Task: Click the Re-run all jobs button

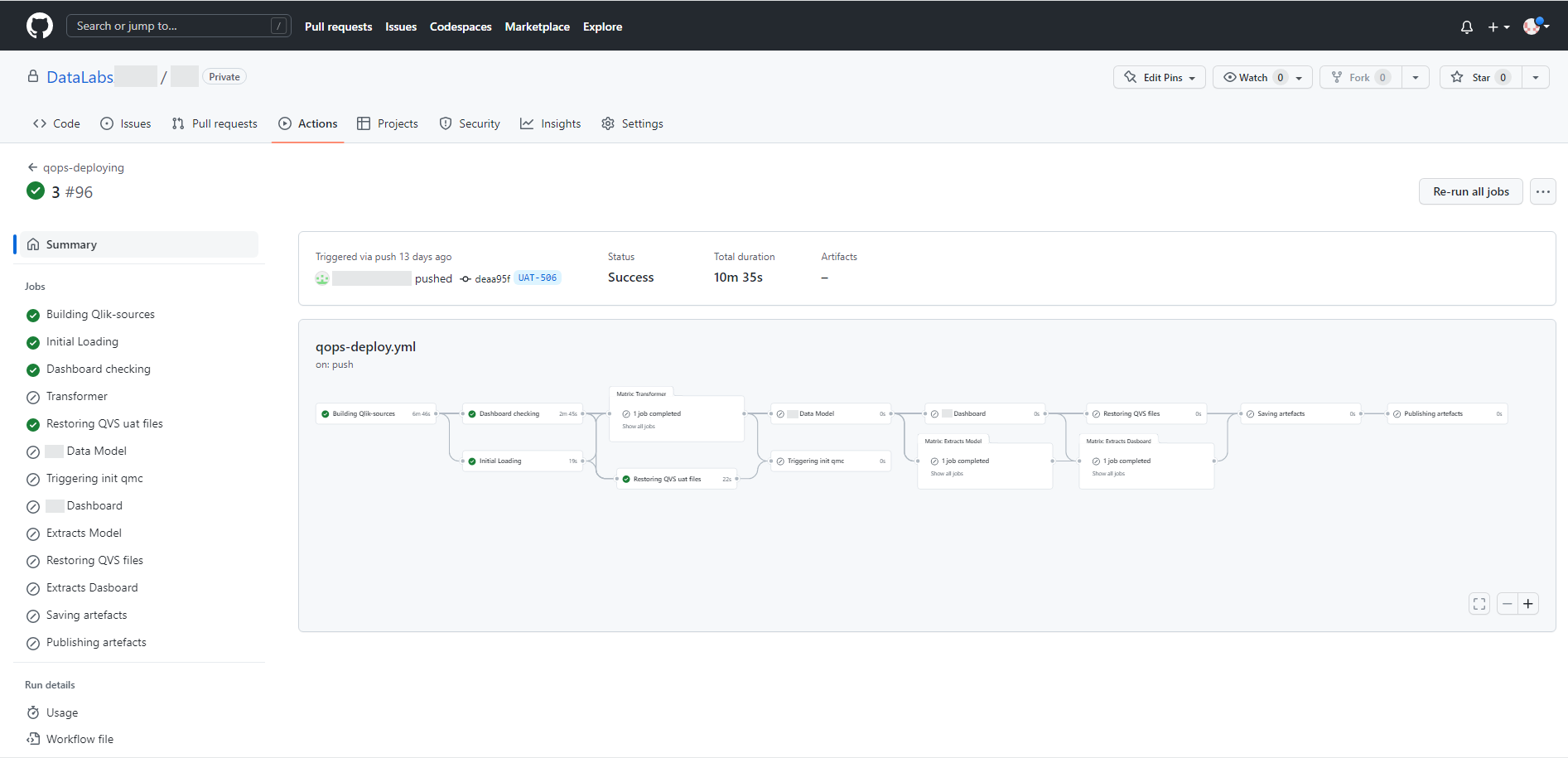Action: click(1470, 191)
